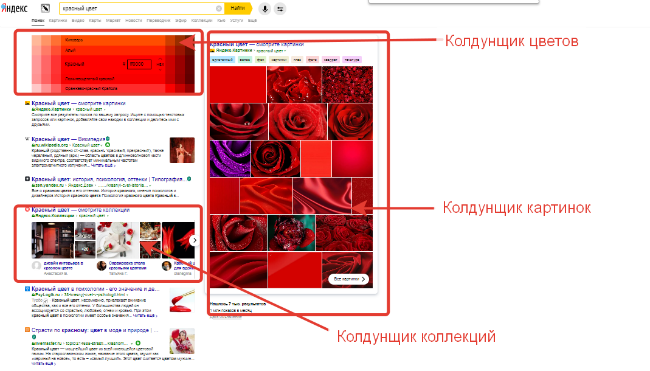
Task: Open the Коллекции tab
Action: pyautogui.click(x=201, y=20)
